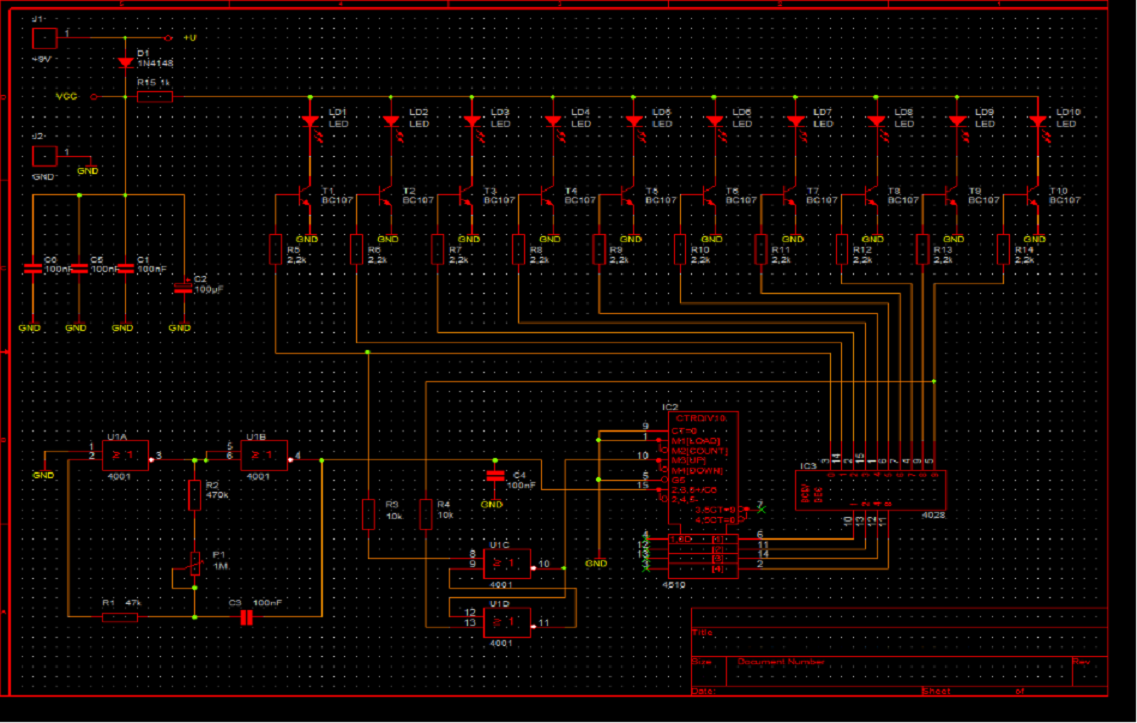This screenshot has width=1137, height=723.
Task: Click the U1B 4001 gate symbol
Action: [264, 456]
